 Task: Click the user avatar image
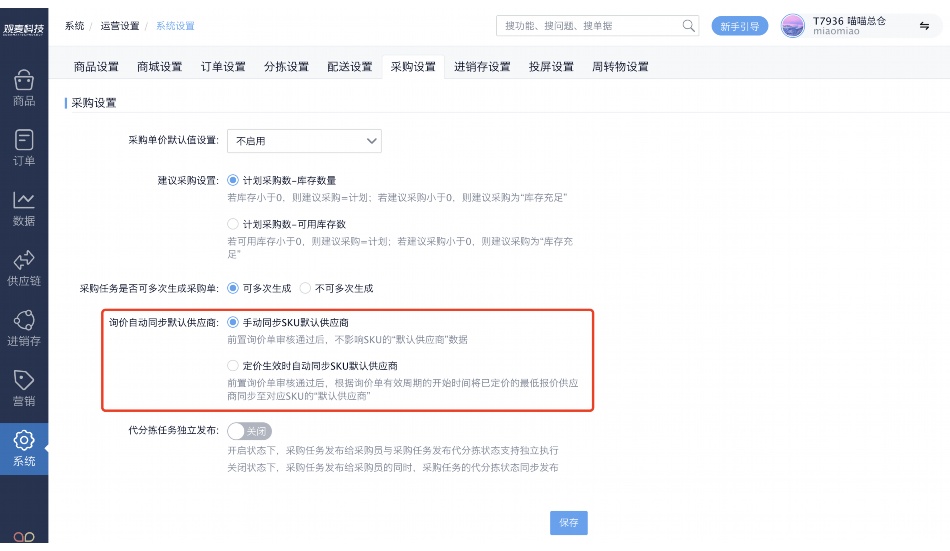[x=792, y=26]
